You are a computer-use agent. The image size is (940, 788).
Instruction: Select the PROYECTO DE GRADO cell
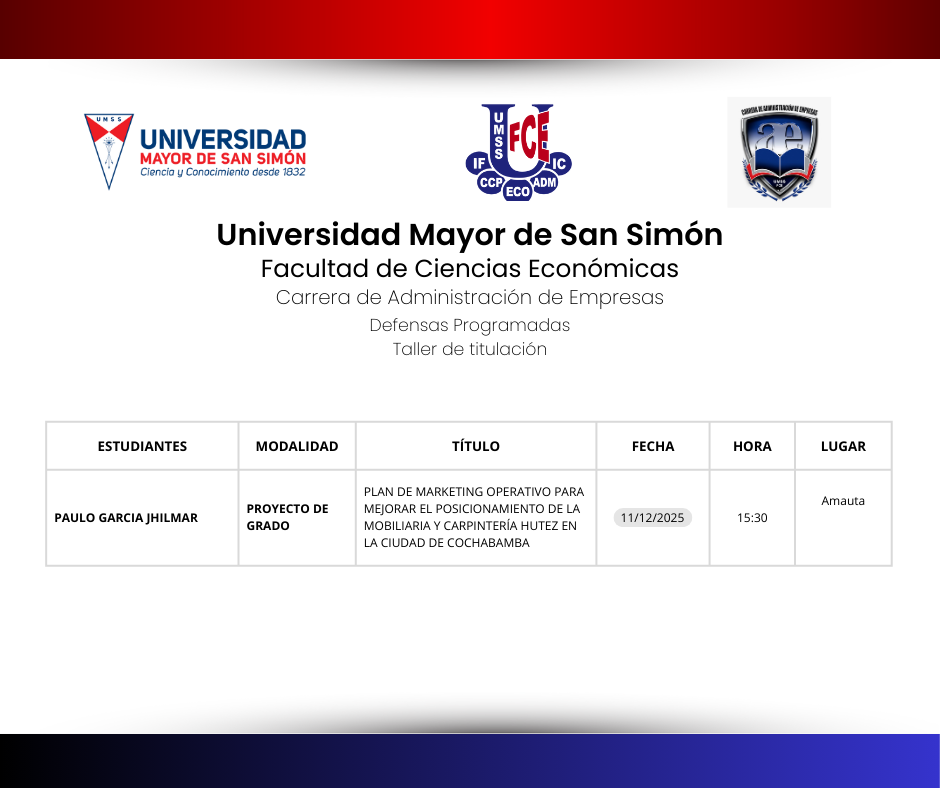[288, 517]
